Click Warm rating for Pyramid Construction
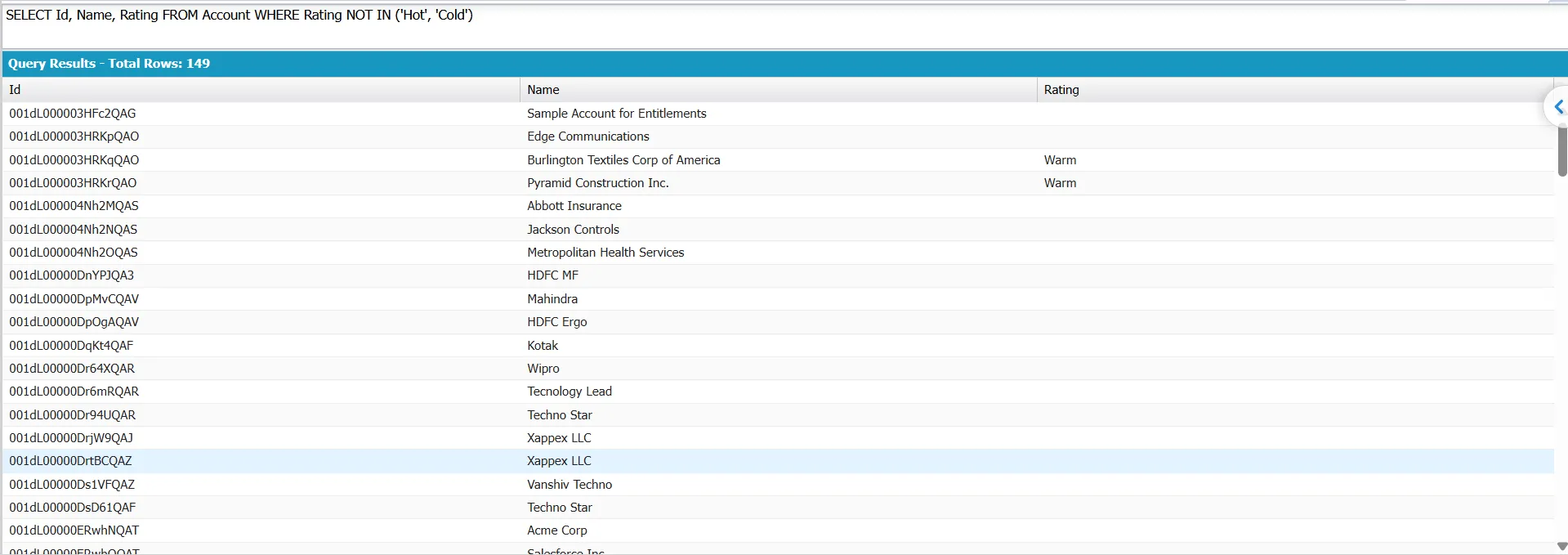This screenshot has width=1568, height=555. point(1060,183)
